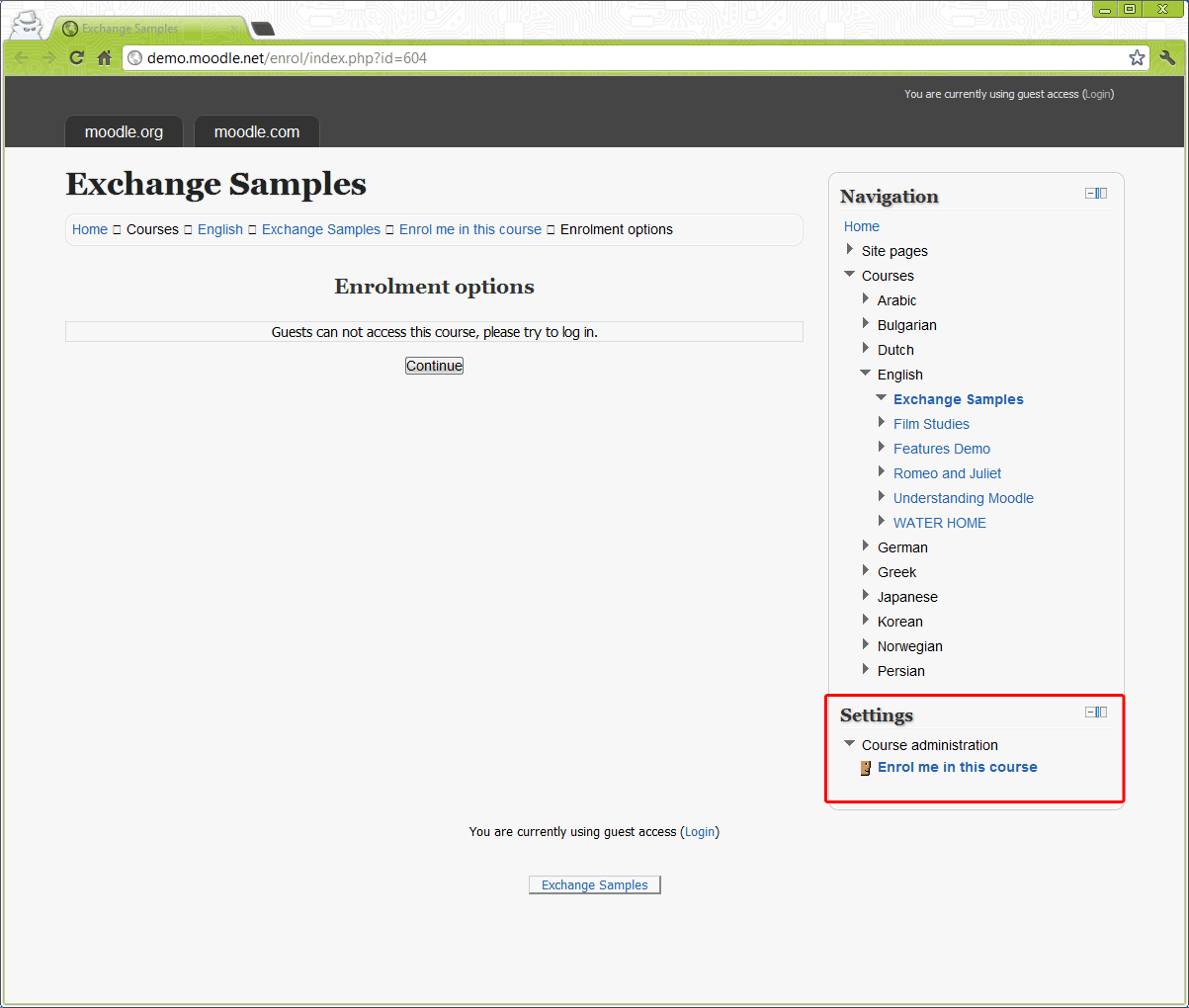Screen dimensions: 1189x1008
Task: Expand the Romeo and Juliet node
Action: [882, 471]
